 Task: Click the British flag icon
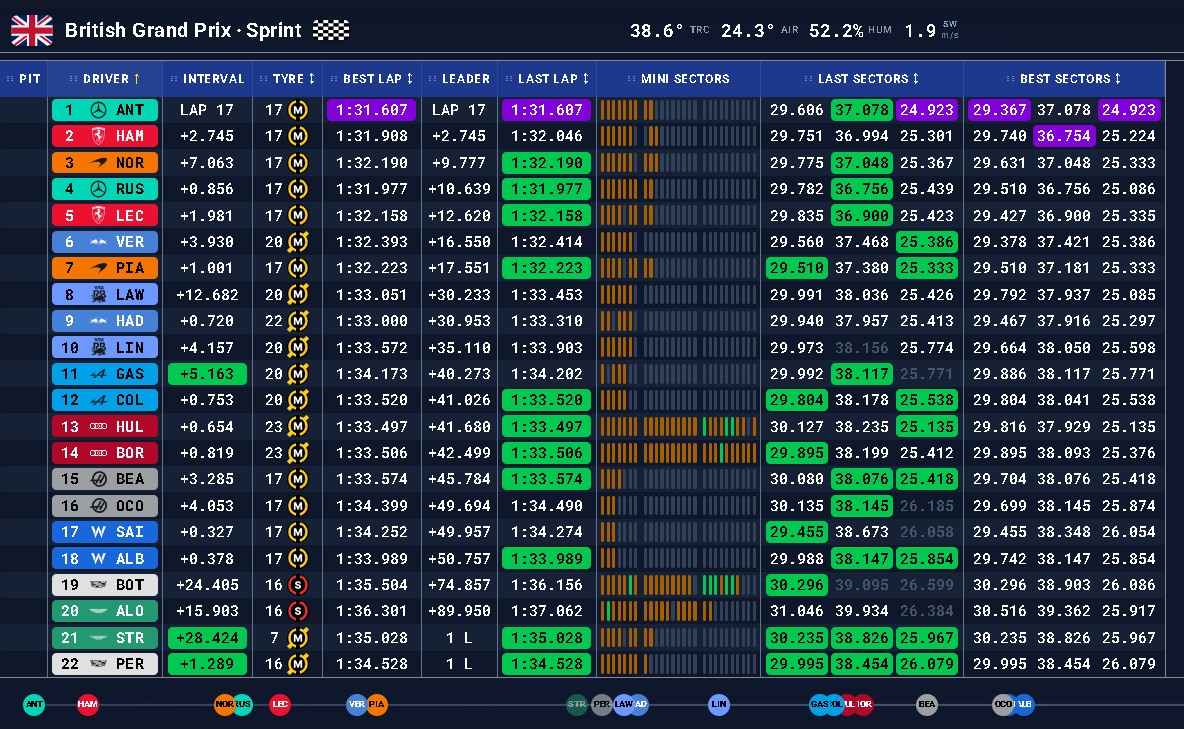(32, 30)
